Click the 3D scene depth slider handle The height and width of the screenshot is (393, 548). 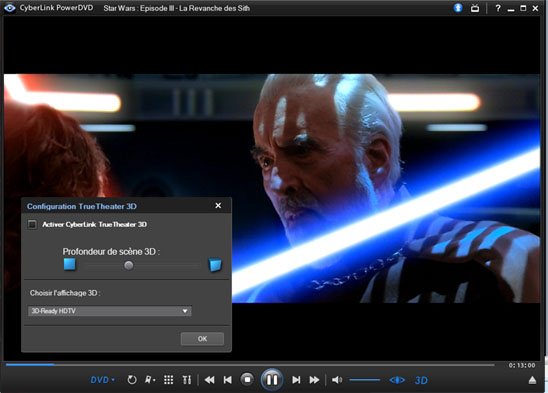(x=129, y=265)
